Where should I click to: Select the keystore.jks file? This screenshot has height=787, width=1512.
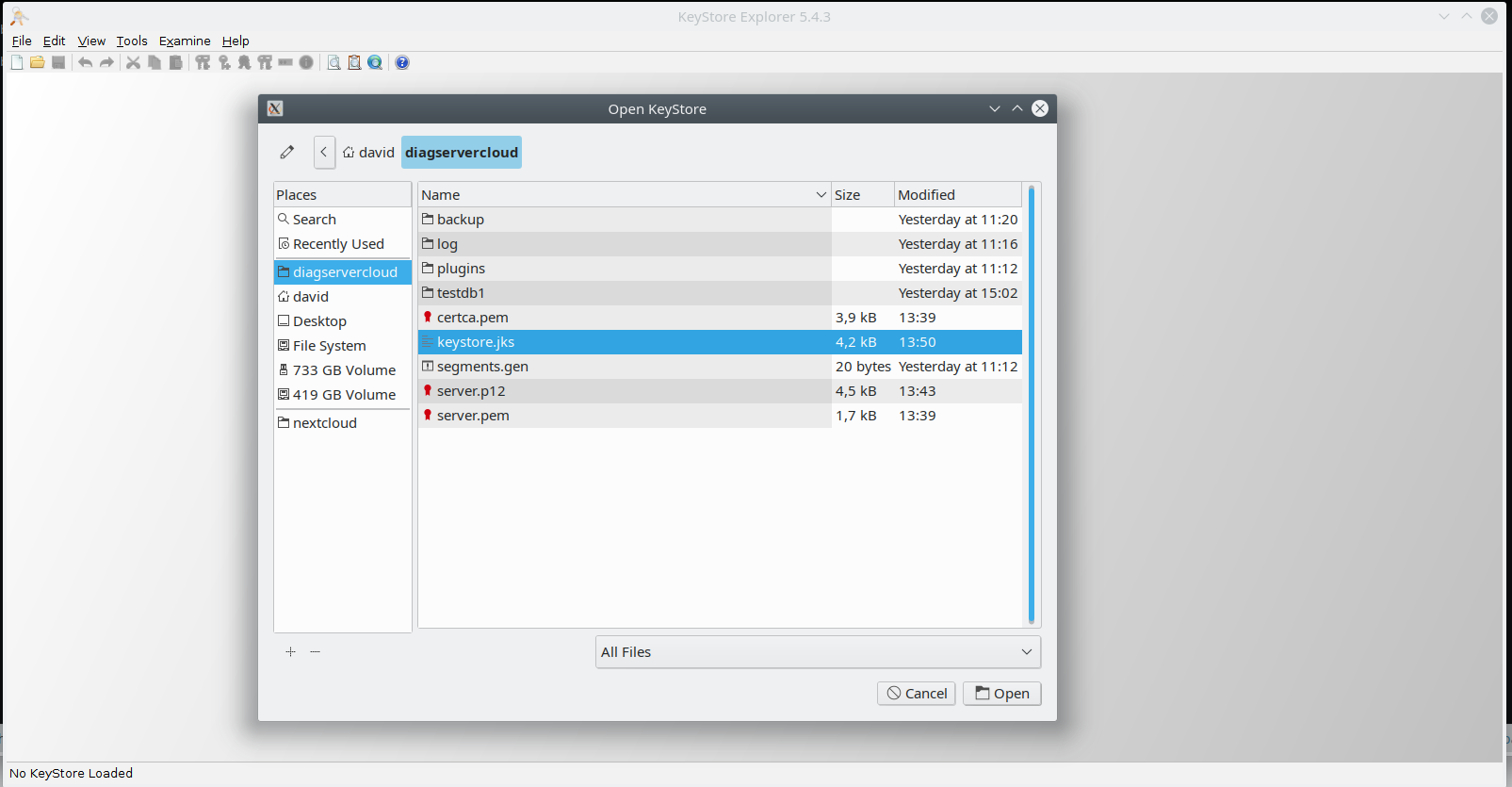coord(720,342)
